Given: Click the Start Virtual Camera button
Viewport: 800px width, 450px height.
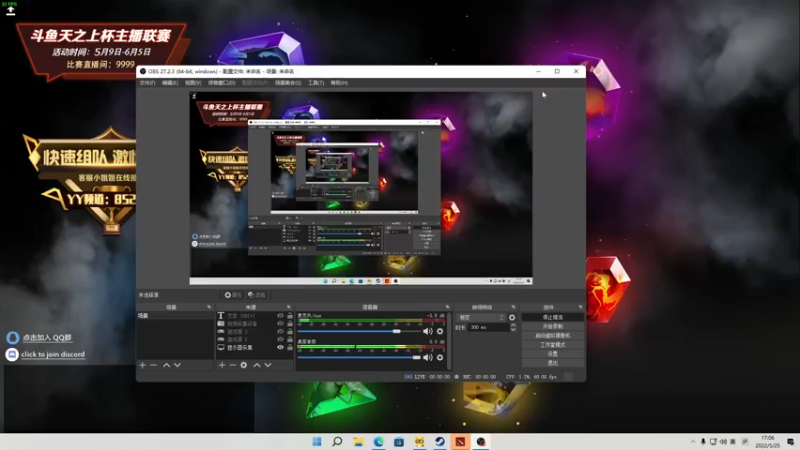Looking at the screenshot, I should click(553, 336).
